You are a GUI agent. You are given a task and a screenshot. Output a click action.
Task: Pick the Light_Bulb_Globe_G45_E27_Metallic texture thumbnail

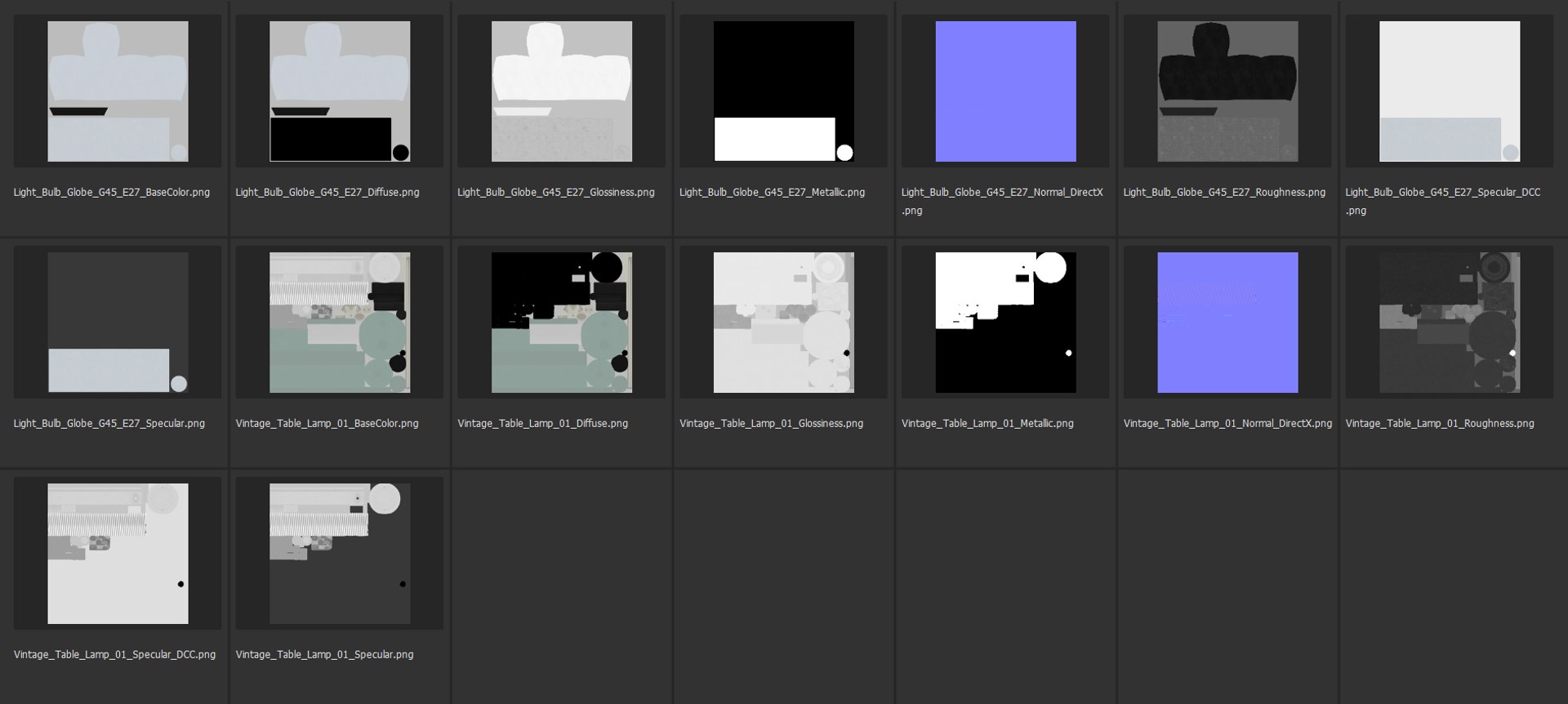[784, 91]
